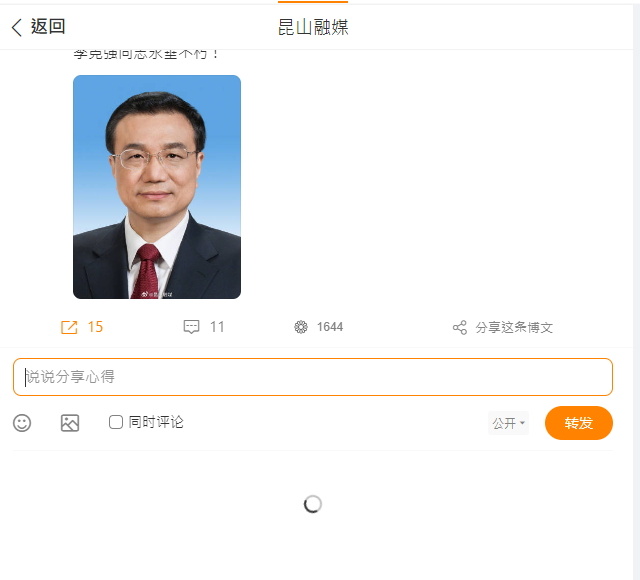Click the back chevron arrow icon

16,27
